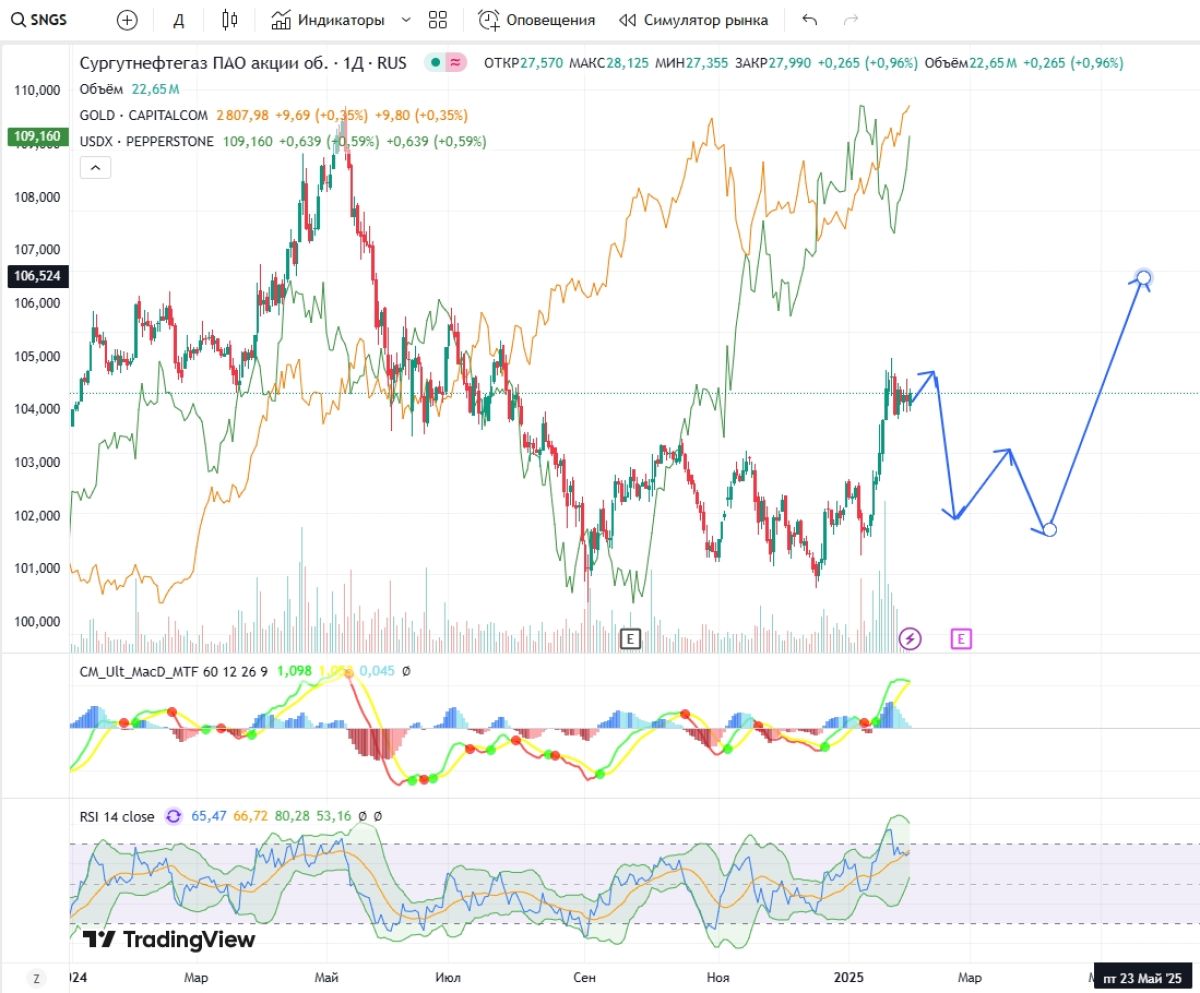The width and height of the screenshot is (1200, 993).
Task: Open the Z timezone button on time axis
Action: click(x=36, y=977)
